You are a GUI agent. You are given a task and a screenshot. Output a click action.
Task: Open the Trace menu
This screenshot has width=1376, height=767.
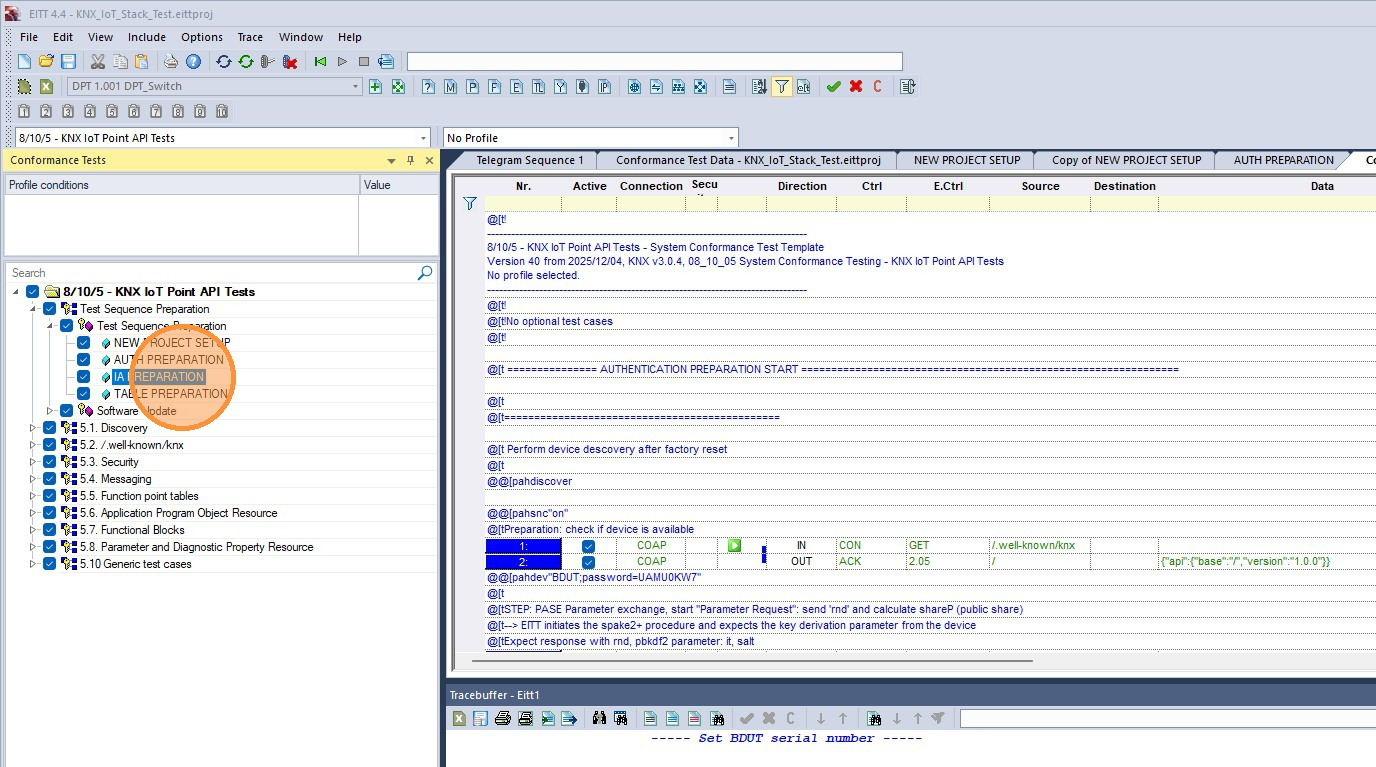point(250,37)
